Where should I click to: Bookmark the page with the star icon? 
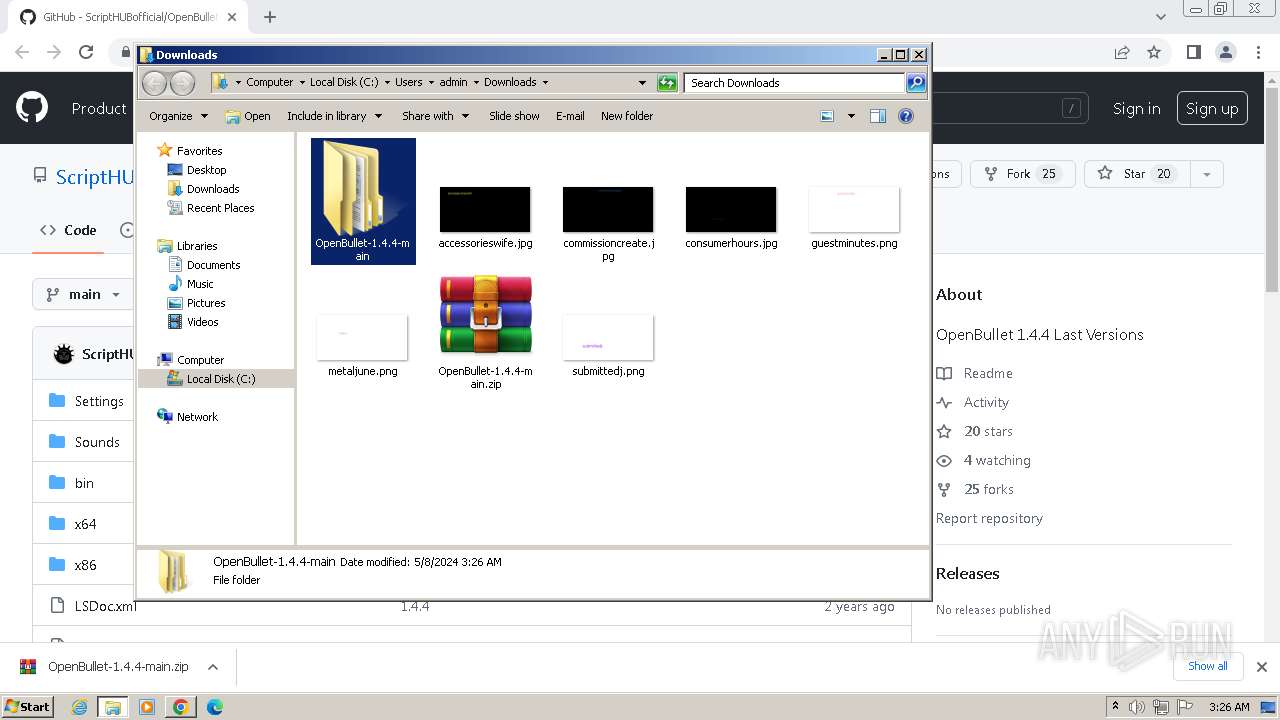coord(1154,52)
